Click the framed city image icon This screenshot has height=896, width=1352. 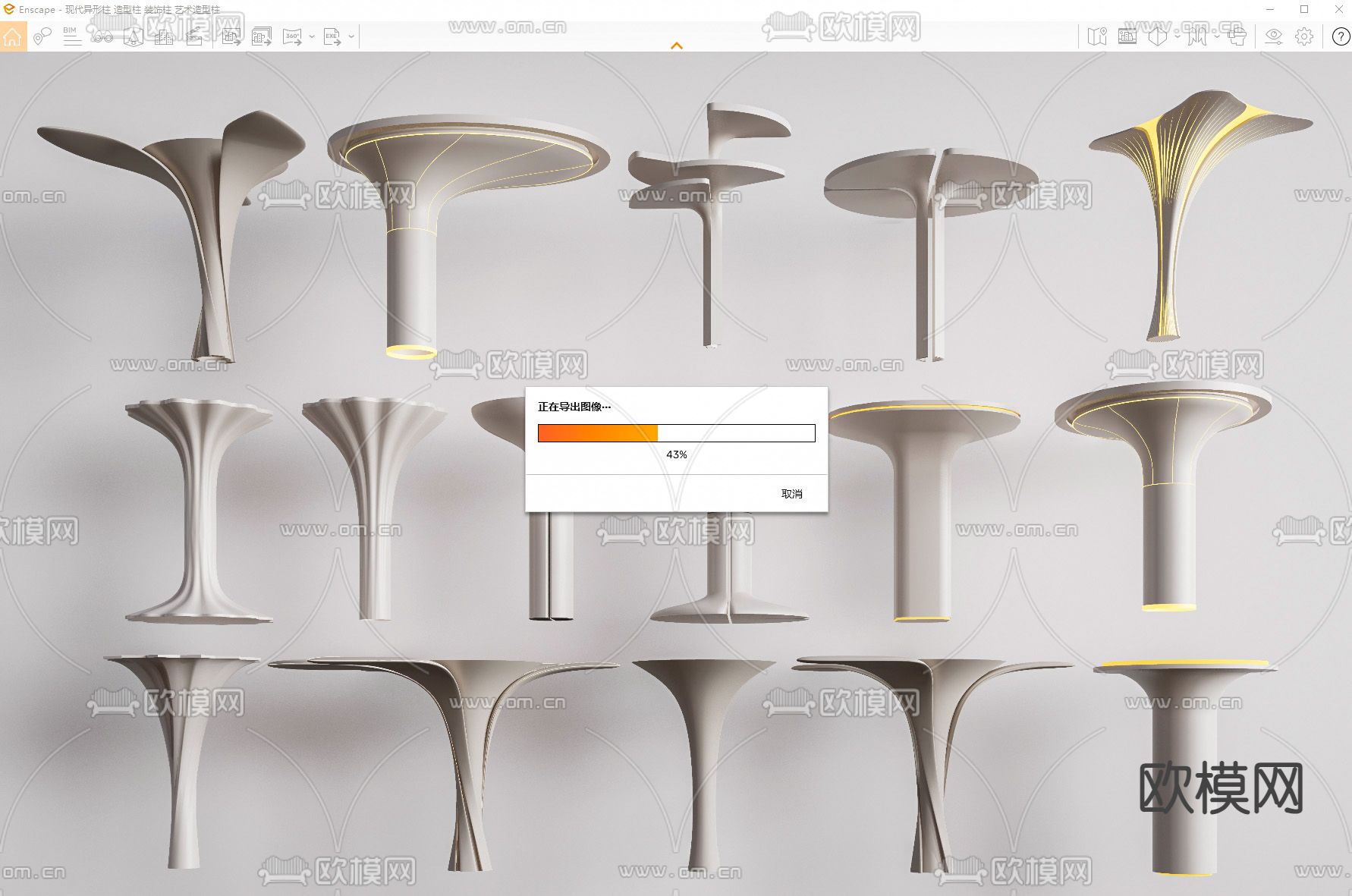pyautogui.click(x=1127, y=36)
